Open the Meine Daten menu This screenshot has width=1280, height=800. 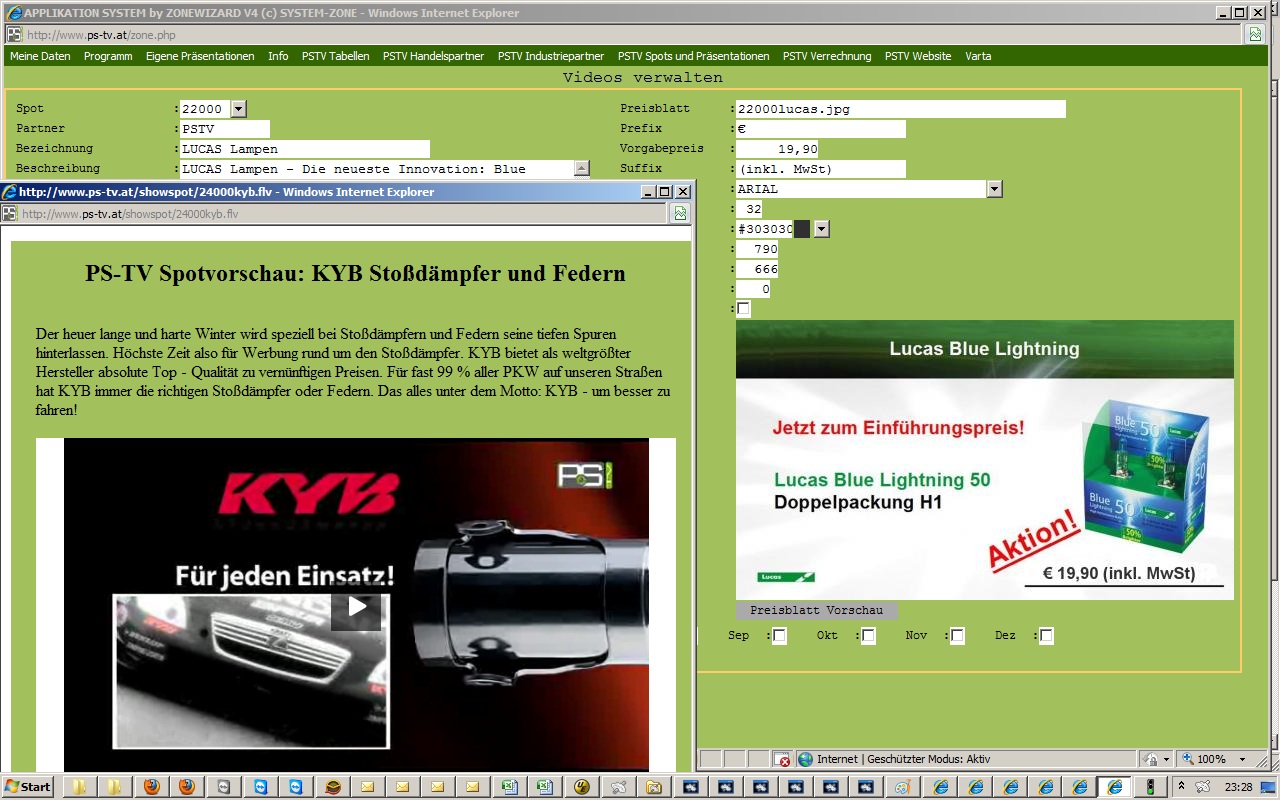tap(40, 56)
